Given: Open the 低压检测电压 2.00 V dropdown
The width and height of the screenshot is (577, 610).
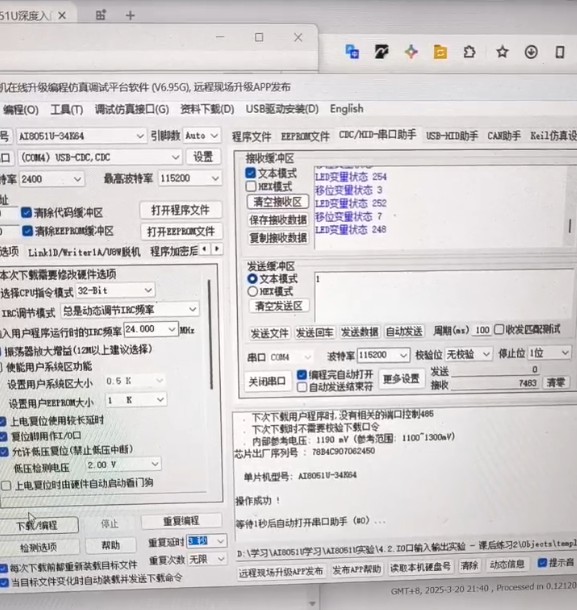Looking at the screenshot, I should pyautogui.click(x=123, y=465).
